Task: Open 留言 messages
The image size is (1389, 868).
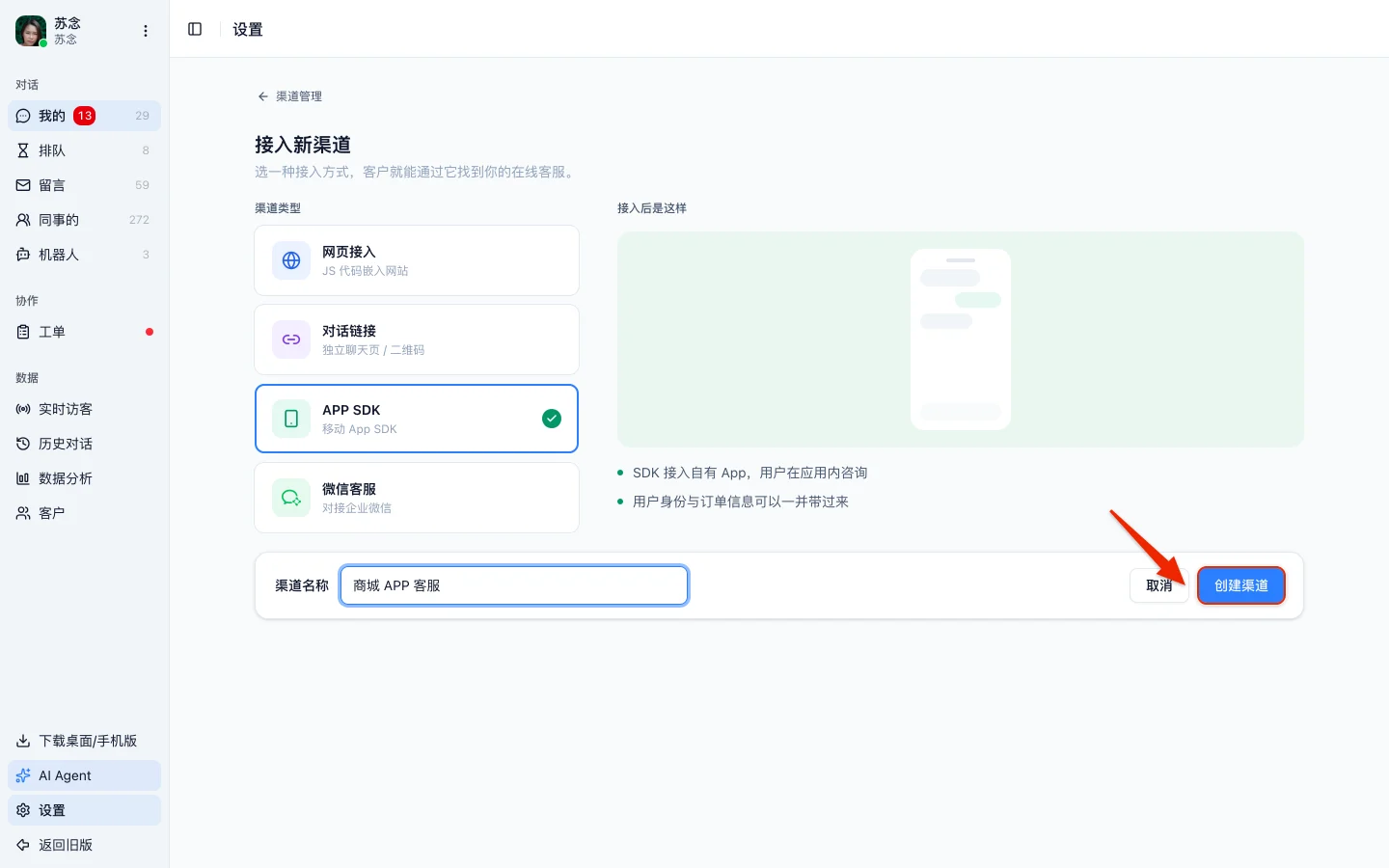Action: click(84, 185)
